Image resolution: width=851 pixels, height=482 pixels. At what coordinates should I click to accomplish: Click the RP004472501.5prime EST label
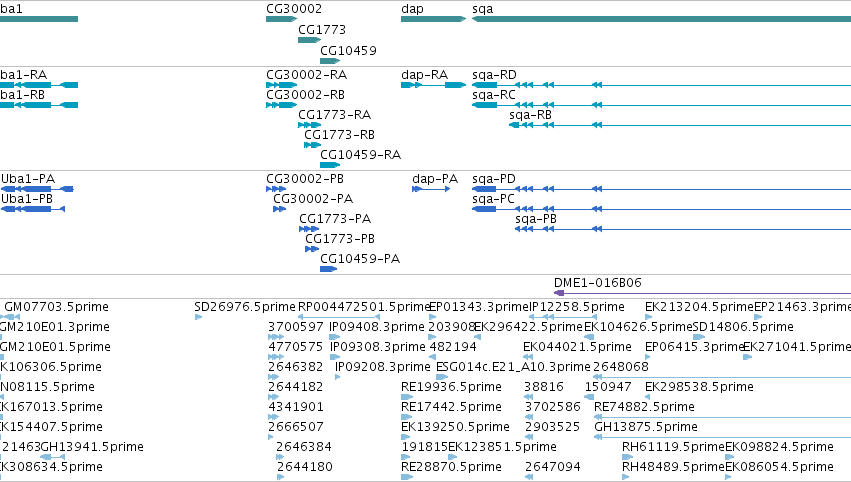(364, 307)
